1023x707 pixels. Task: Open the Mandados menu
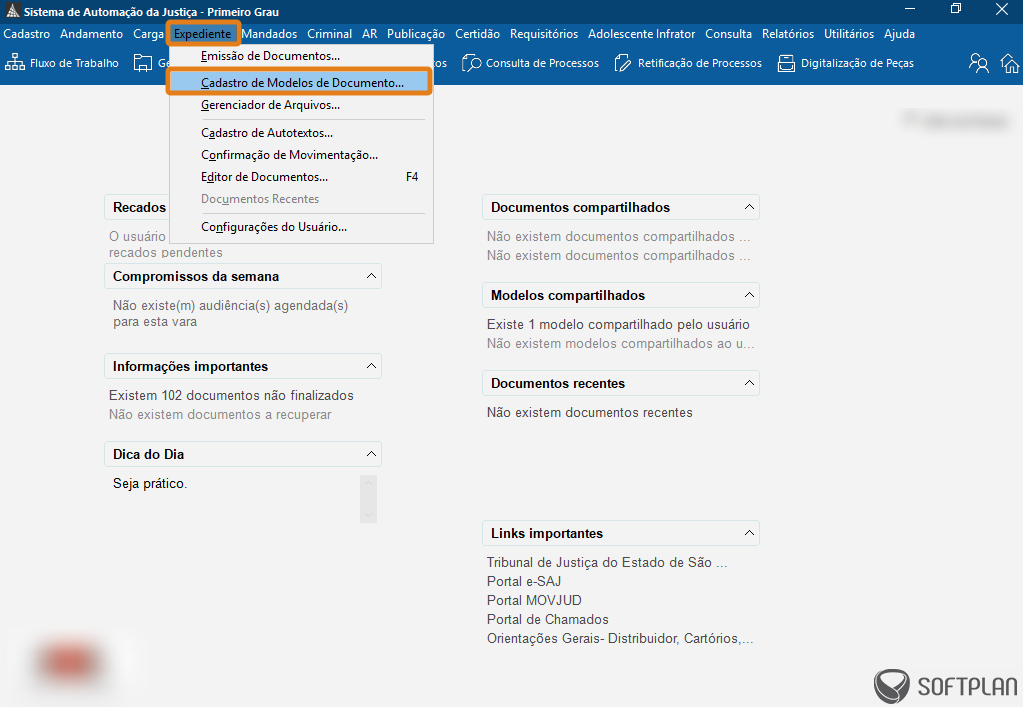click(x=269, y=34)
